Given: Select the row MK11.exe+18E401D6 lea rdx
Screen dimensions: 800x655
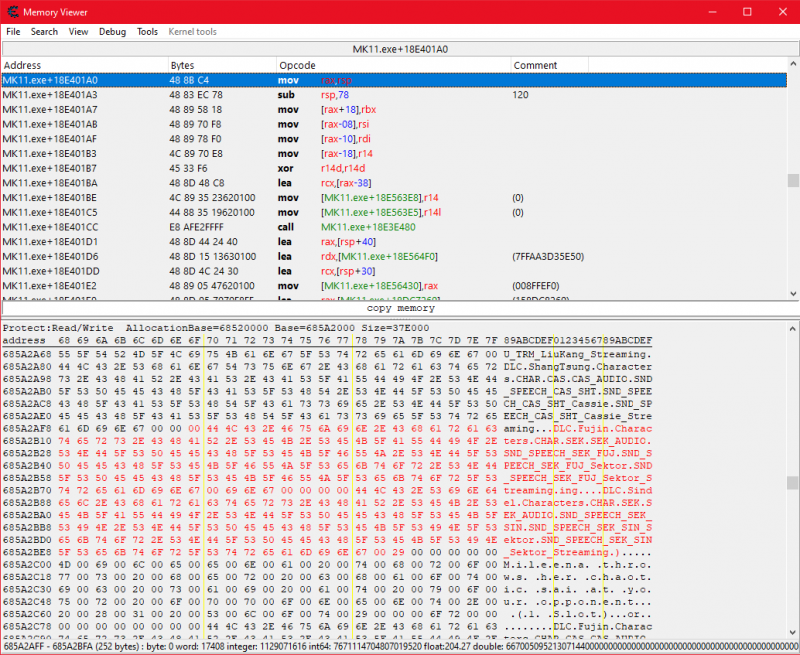Looking at the screenshot, I should pos(394,257).
